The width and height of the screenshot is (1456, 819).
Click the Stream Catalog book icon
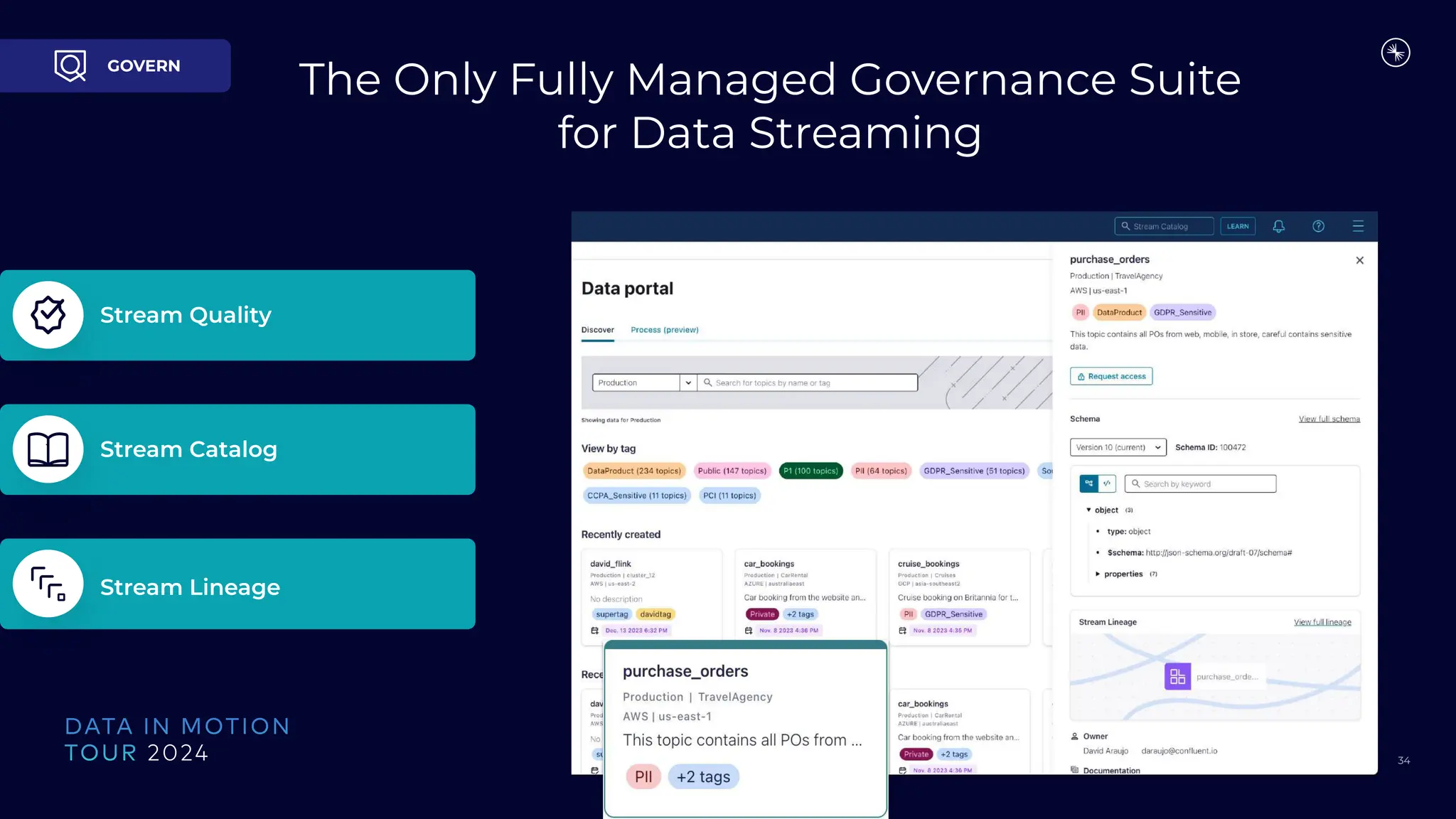pyautogui.click(x=48, y=449)
